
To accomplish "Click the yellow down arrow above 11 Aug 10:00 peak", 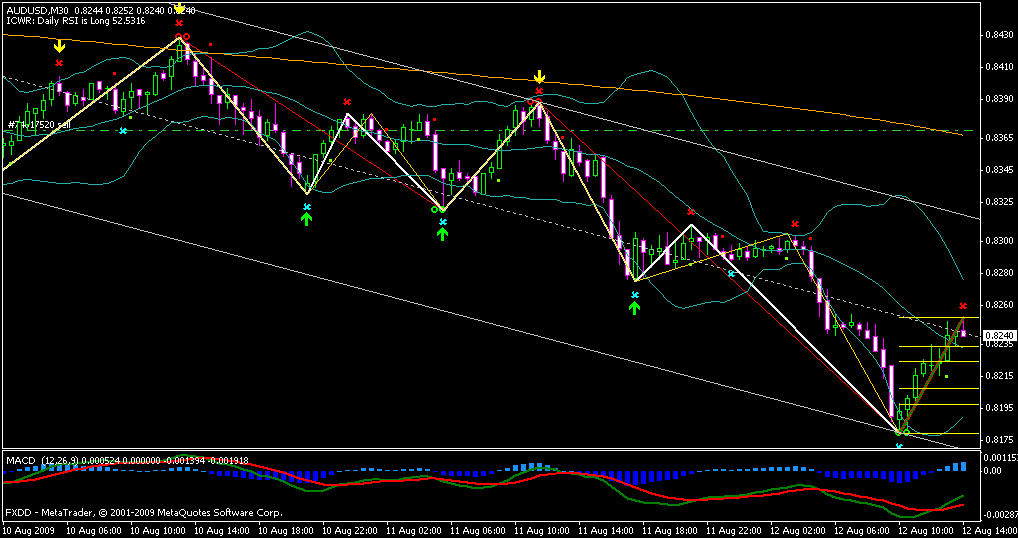I will click(x=539, y=77).
